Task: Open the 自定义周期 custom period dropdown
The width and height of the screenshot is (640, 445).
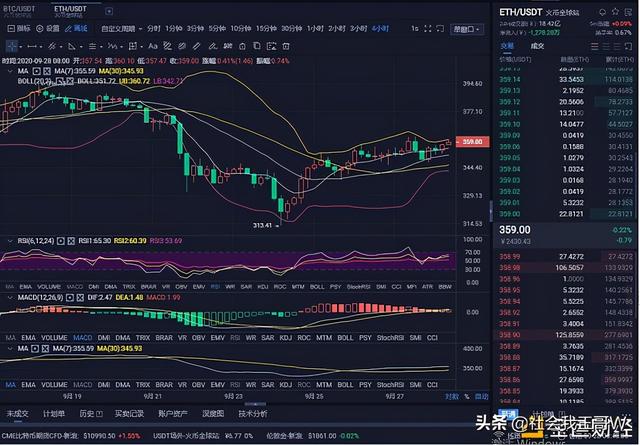Action: (x=122, y=29)
